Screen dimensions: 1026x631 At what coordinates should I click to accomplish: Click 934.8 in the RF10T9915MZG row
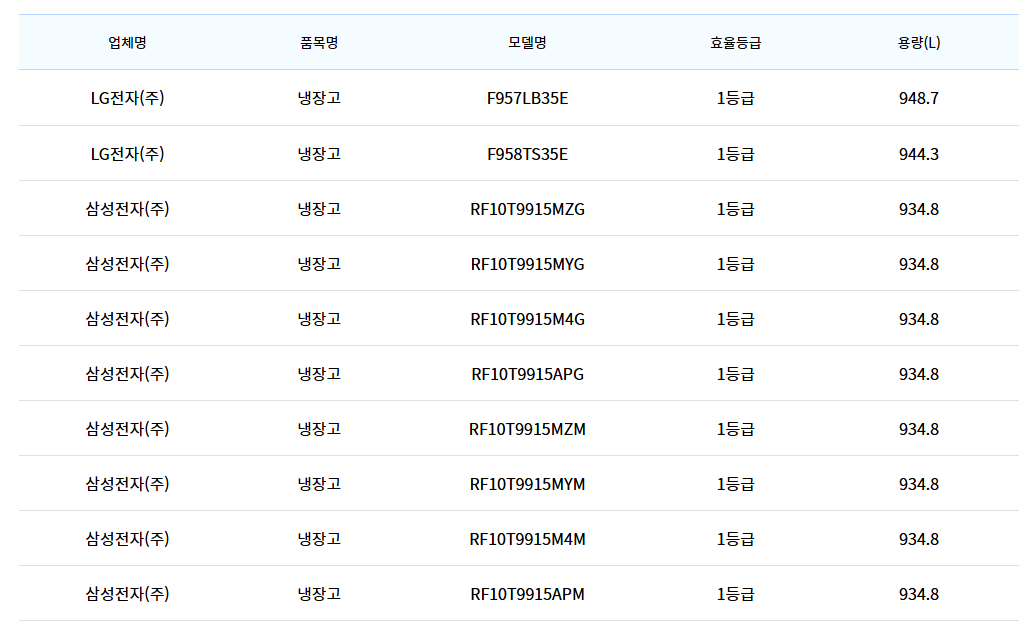919,209
